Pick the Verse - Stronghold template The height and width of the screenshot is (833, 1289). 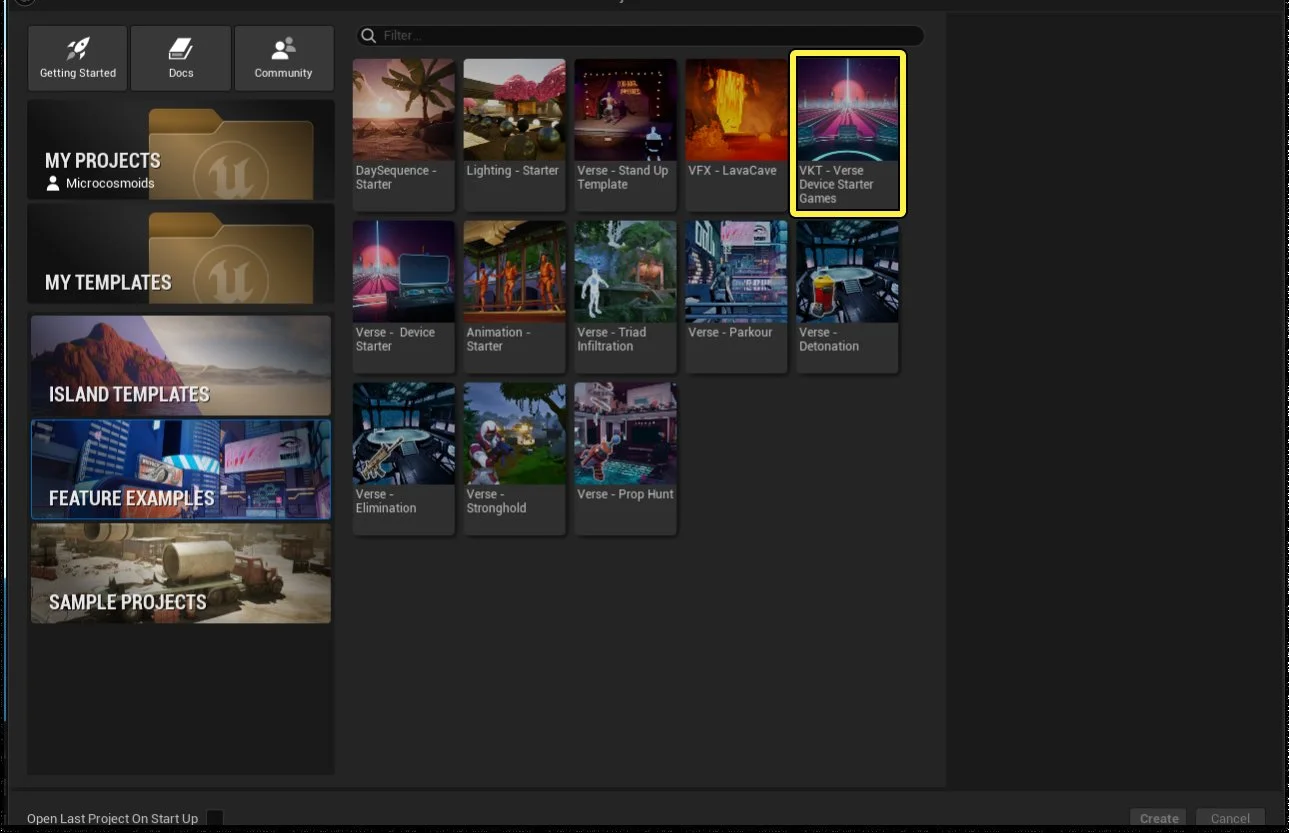(515, 459)
